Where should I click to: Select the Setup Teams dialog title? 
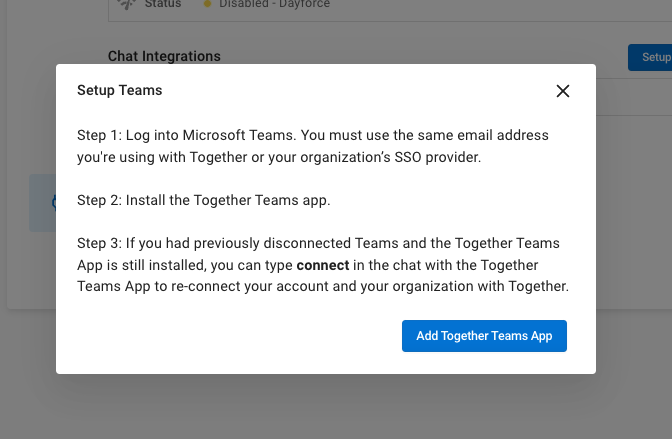coord(120,90)
